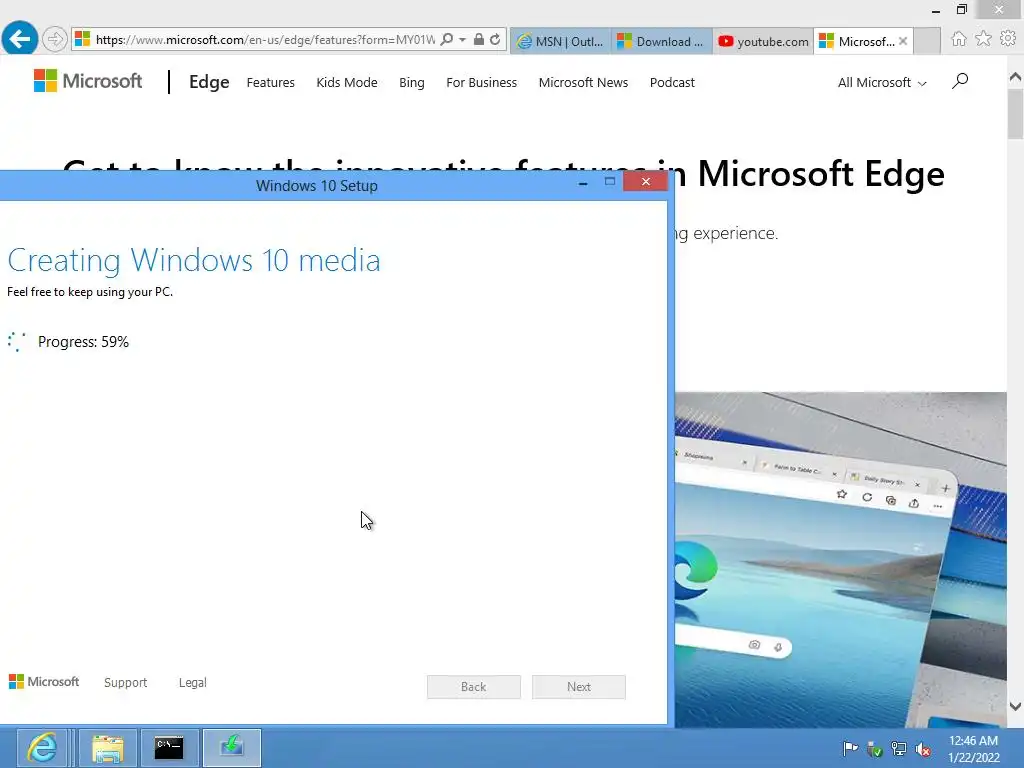The width and height of the screenshot is (1024, 768).
Task: Click the Edge browser promotional image
Action: pyautogui.click(x=840, y=560)
